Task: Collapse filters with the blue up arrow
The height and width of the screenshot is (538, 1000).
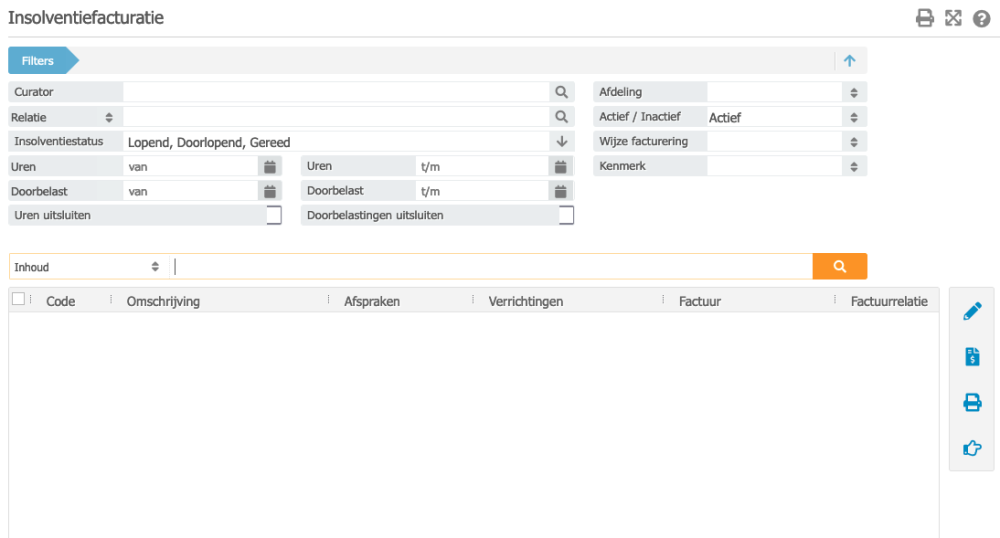Action: click(849, 61)
